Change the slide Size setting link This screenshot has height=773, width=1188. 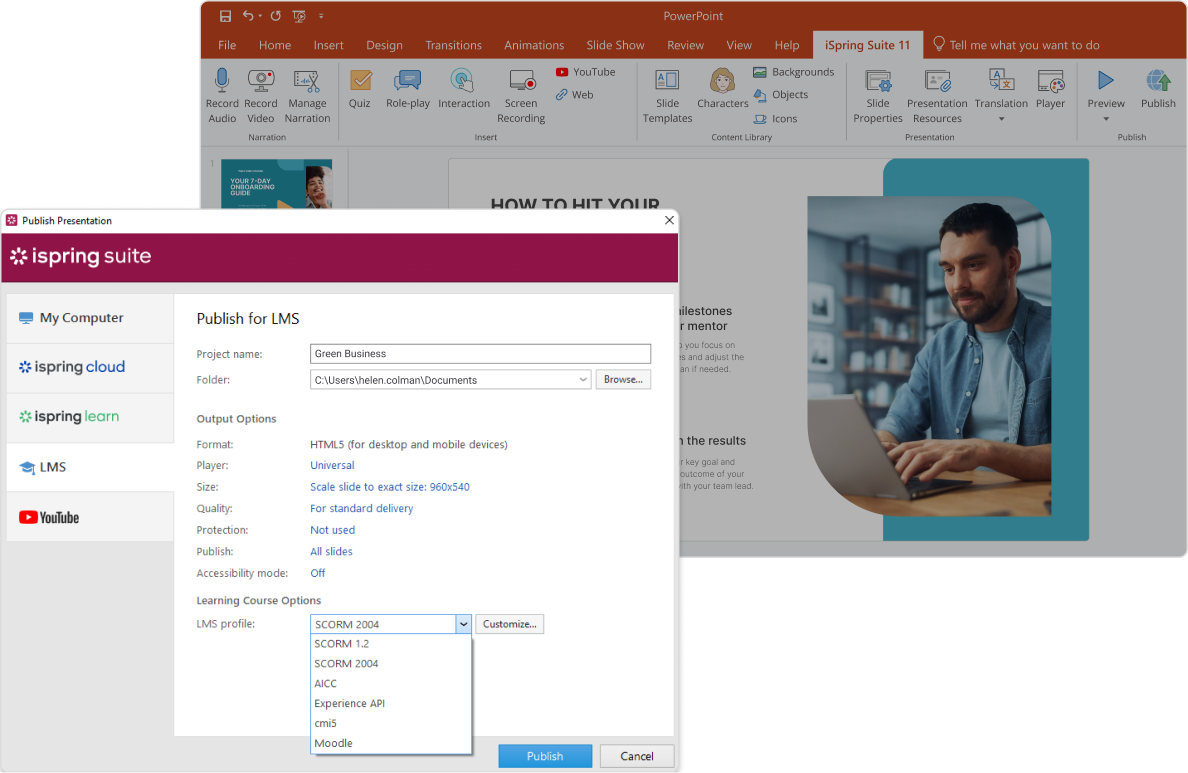coord(390,487)
